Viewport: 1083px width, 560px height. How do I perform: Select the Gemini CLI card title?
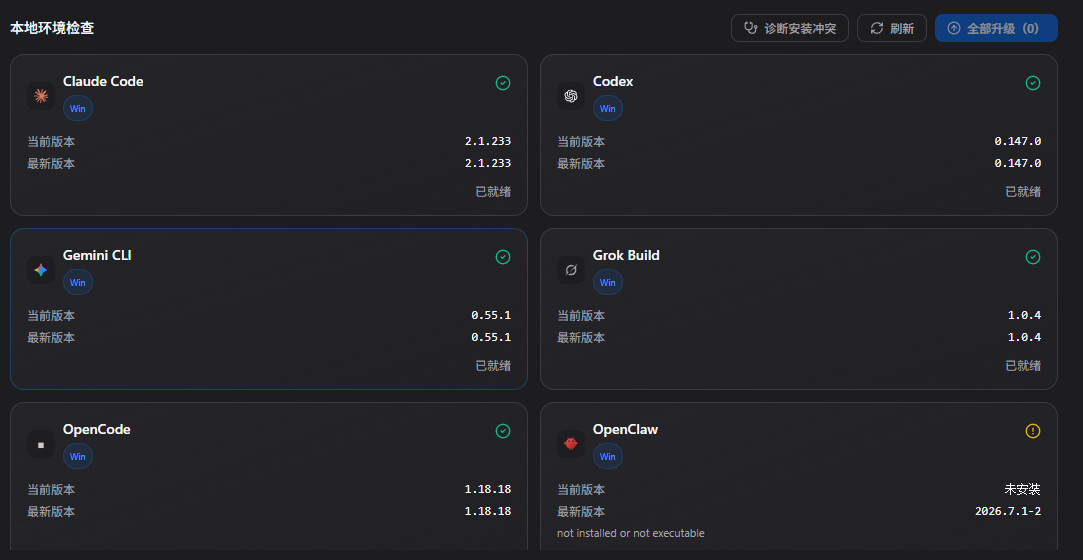click(97, 255)
